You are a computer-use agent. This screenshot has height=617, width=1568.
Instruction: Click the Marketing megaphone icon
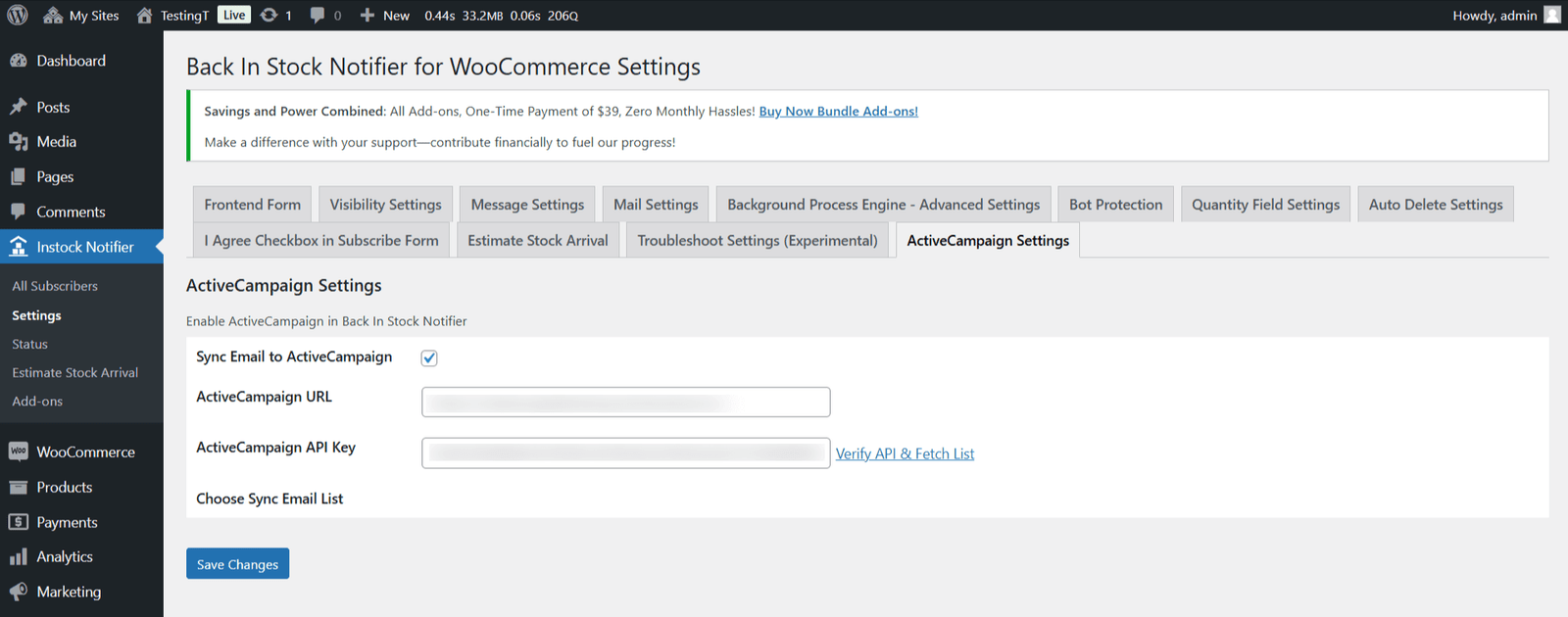(x=19, y=592)
